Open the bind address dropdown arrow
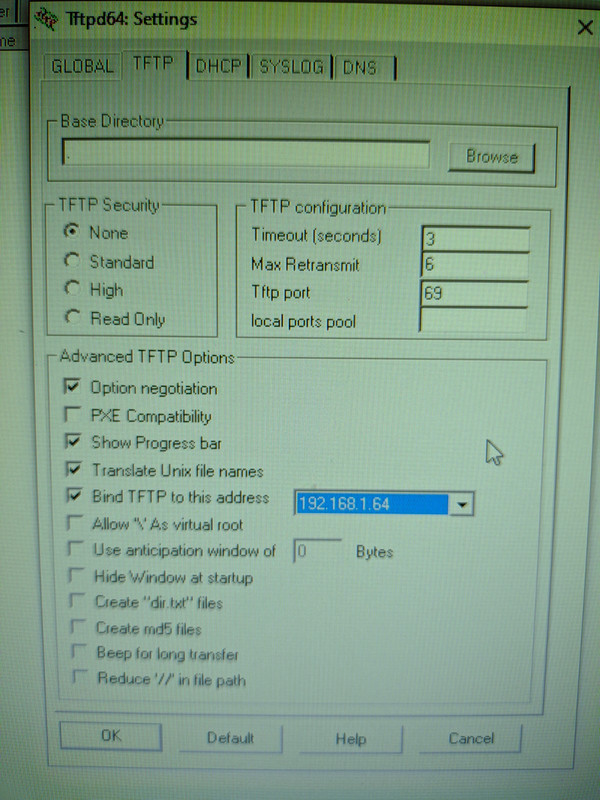600x800 pixels. (x=462, y=504)
